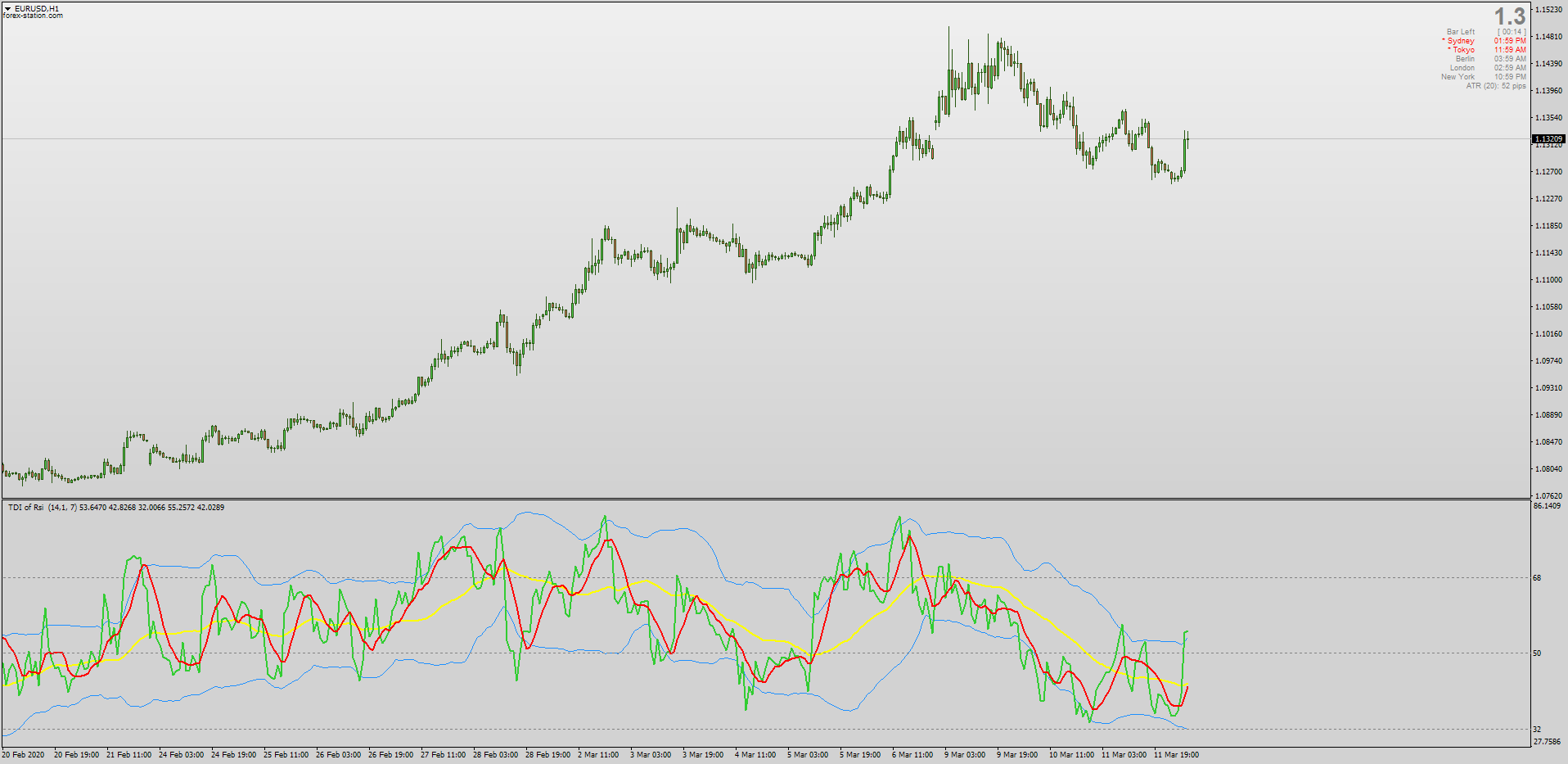Click the Tokyo session label
Viewport: 1568px width, 764px height.
(x=1461, y=50)
